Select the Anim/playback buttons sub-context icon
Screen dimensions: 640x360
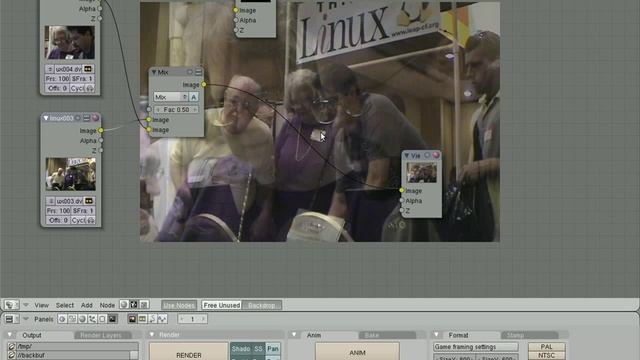[152, 319]
